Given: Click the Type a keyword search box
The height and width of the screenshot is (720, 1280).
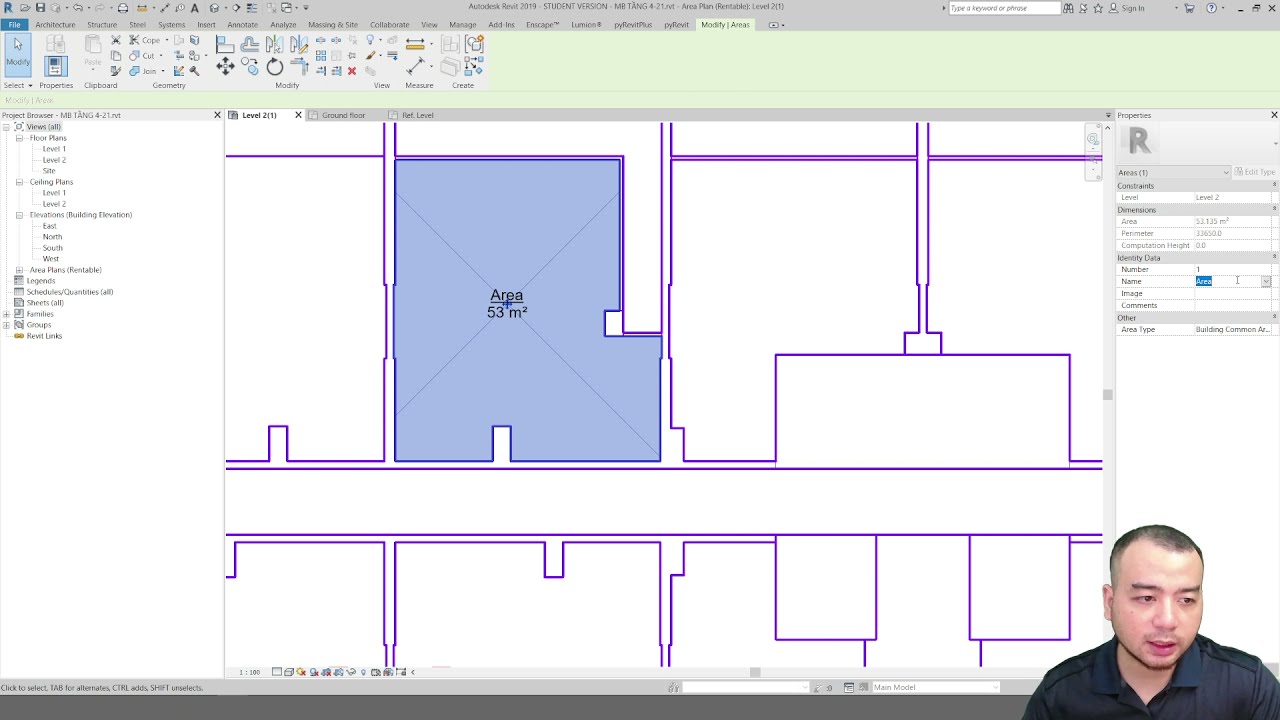Looking at the screenshot, I should coord(1003,8).
